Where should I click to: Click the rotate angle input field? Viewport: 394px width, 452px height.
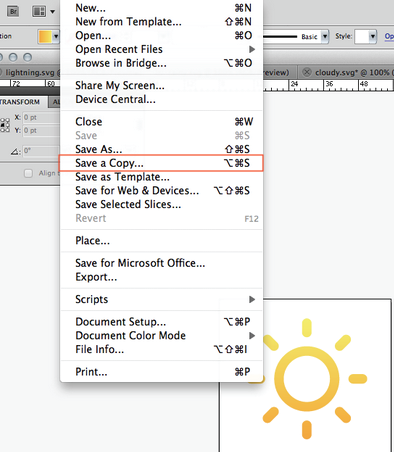(42, 151)
